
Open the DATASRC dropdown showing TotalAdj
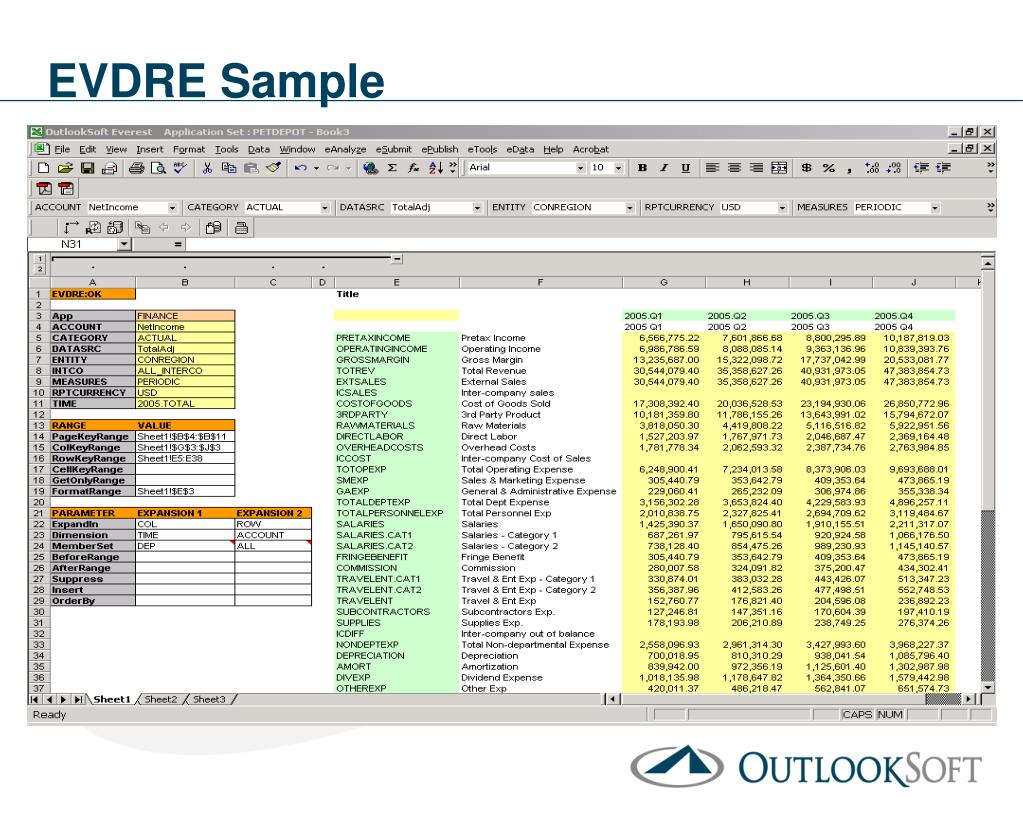[478, 208]
